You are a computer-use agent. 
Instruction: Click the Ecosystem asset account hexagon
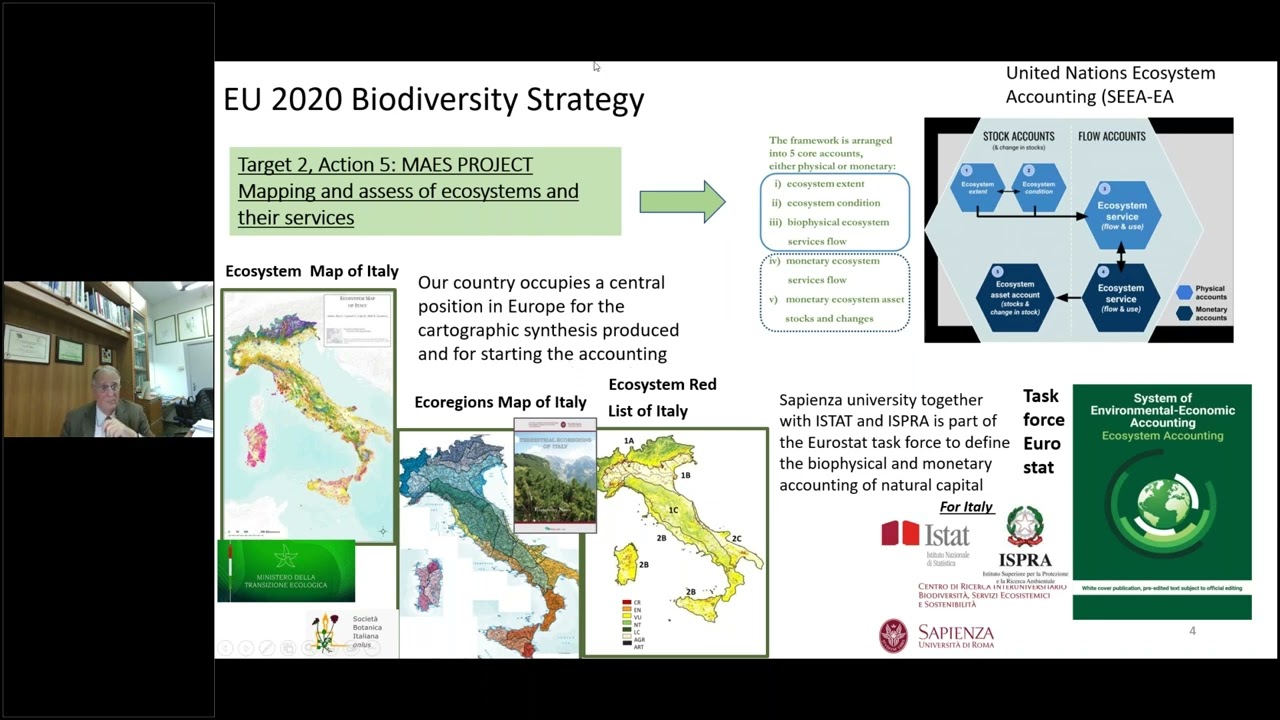1014,297
